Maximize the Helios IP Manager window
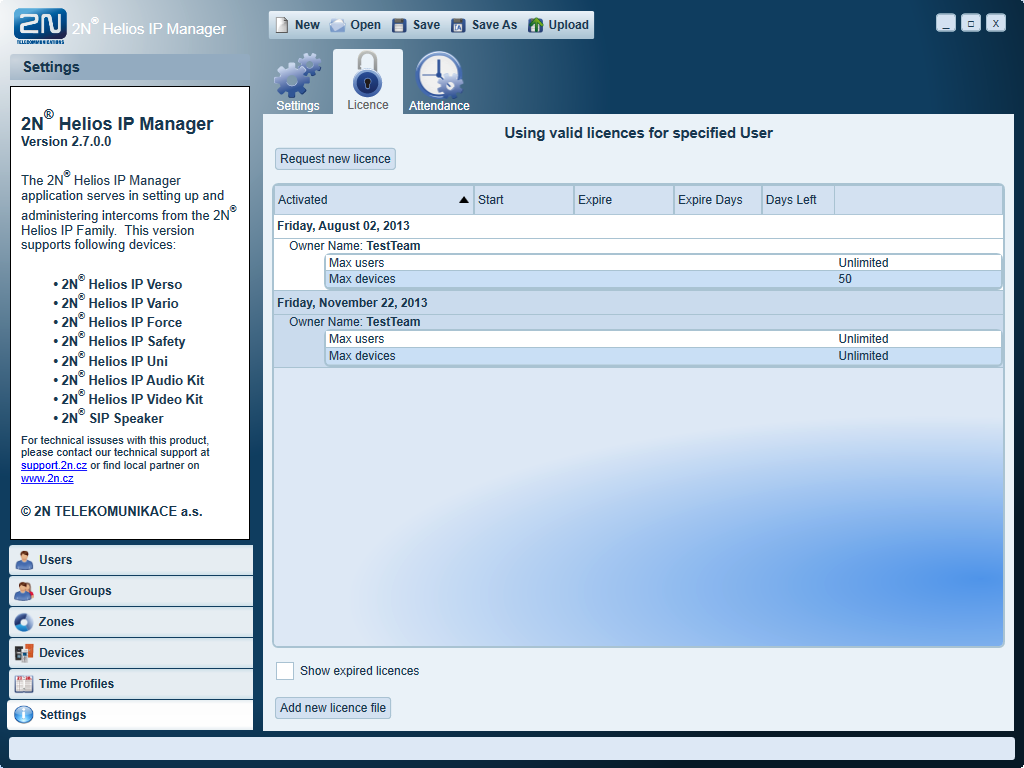The image size is (1024, 768). pyautogui.click(x=970, y=23)
